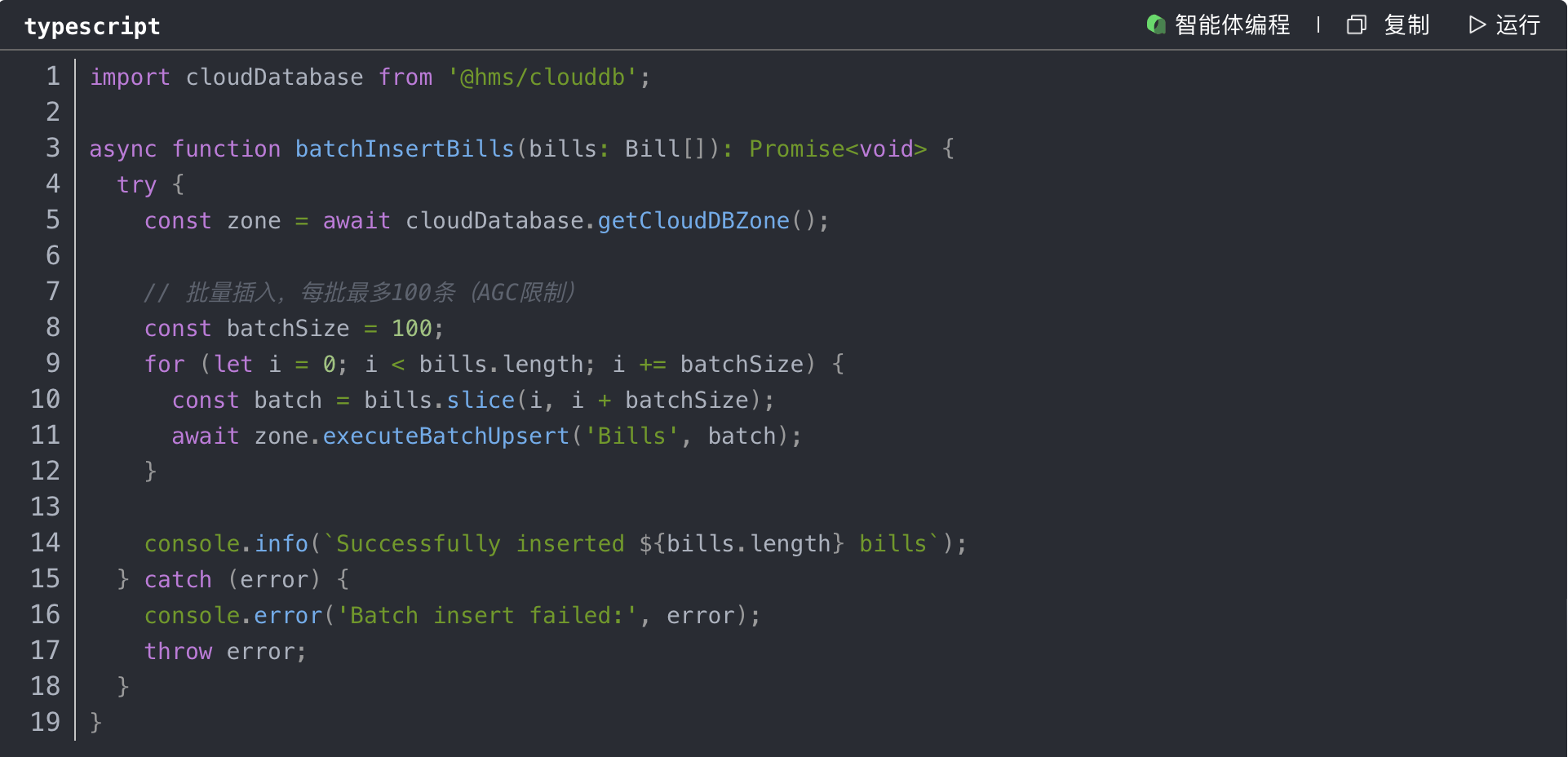Viewport: 1568px width, 757px height.
Task: Click the batchInsertBills function name
Action: pyautogui.click(x=404, y=149)
